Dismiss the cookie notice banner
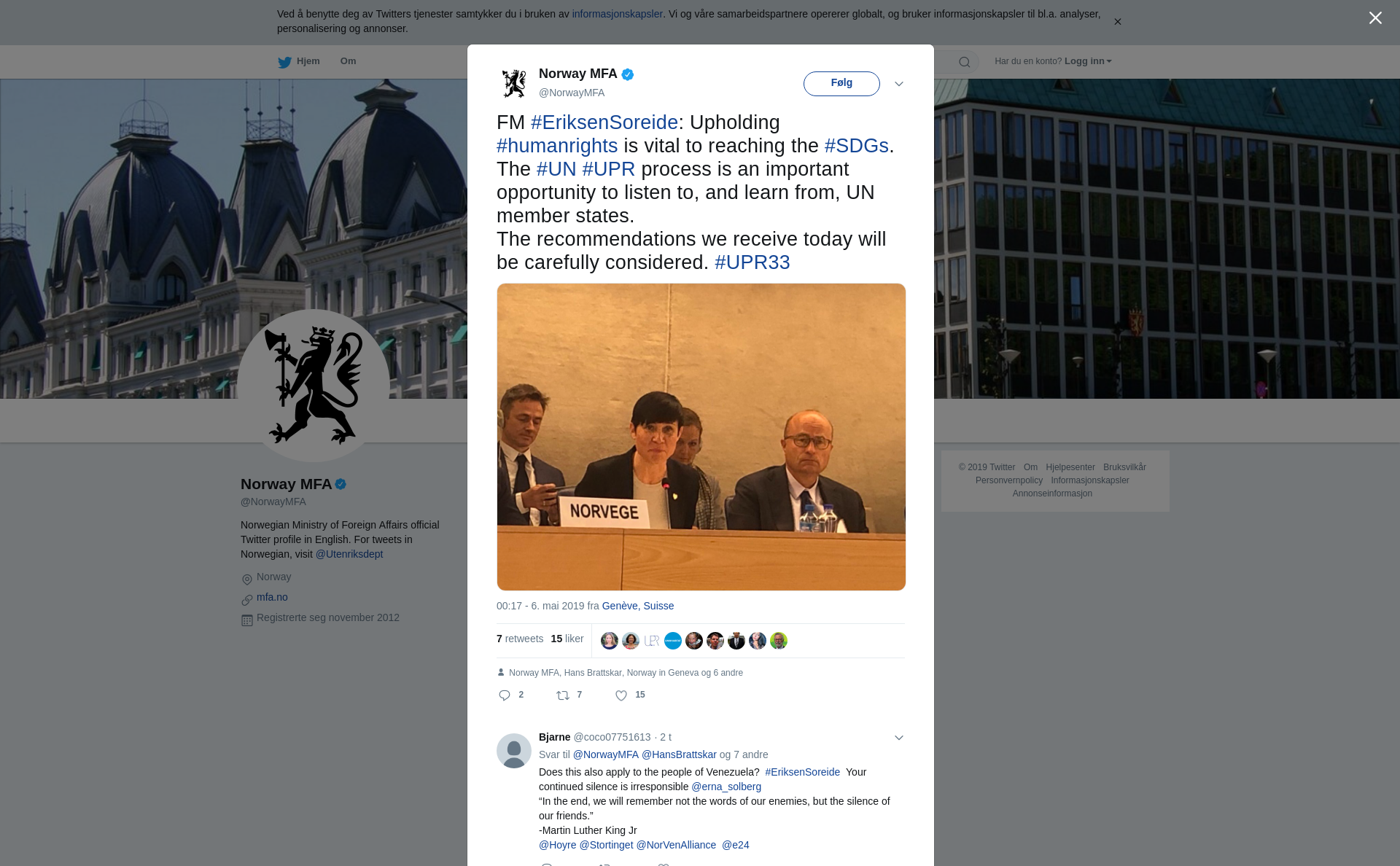This screenshot has width=1400, height=866. [1117, 22]
